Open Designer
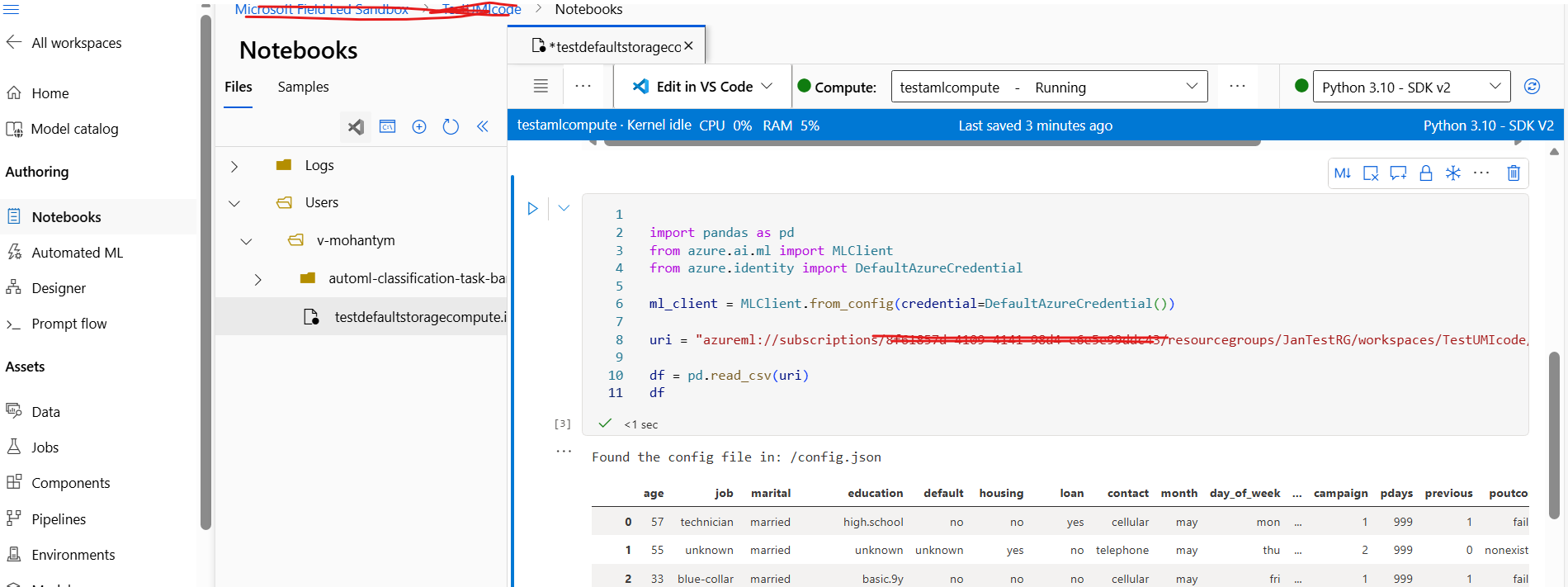The width and height of the screenshot is (1568, 587). (45, 288)
